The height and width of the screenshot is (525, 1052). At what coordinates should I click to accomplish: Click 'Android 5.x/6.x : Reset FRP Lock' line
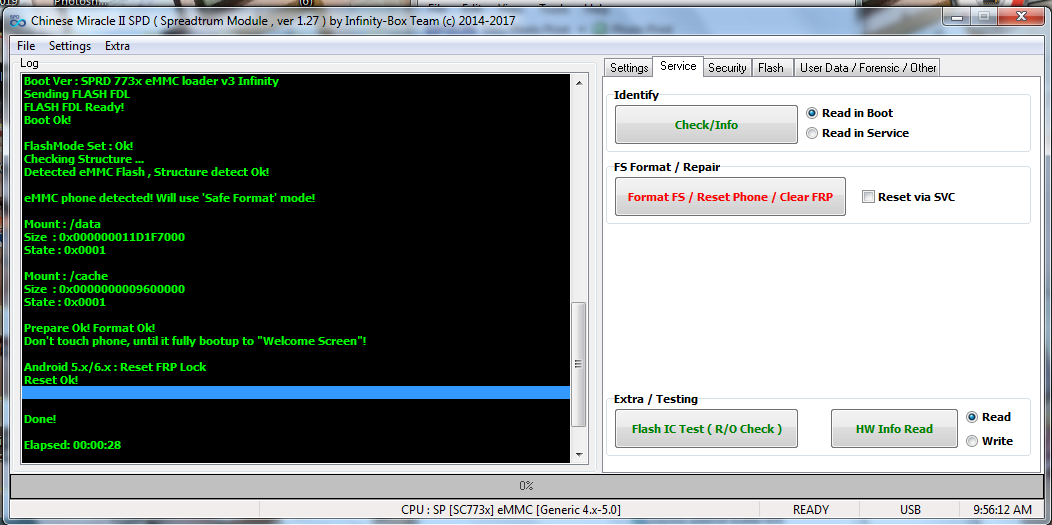(x=115, y=367)
